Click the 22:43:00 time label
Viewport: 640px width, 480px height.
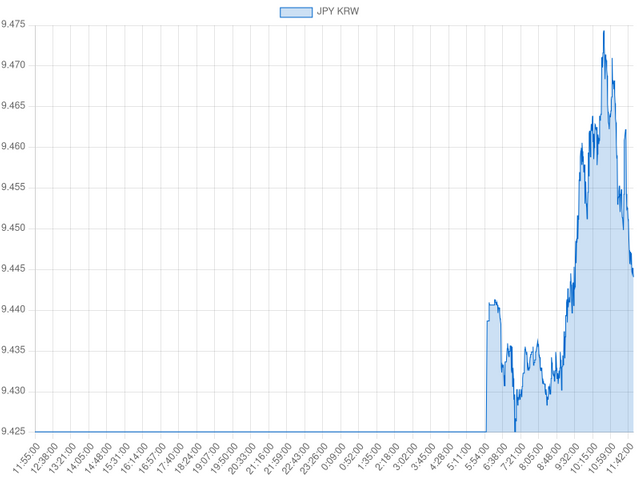pos(296,459)
